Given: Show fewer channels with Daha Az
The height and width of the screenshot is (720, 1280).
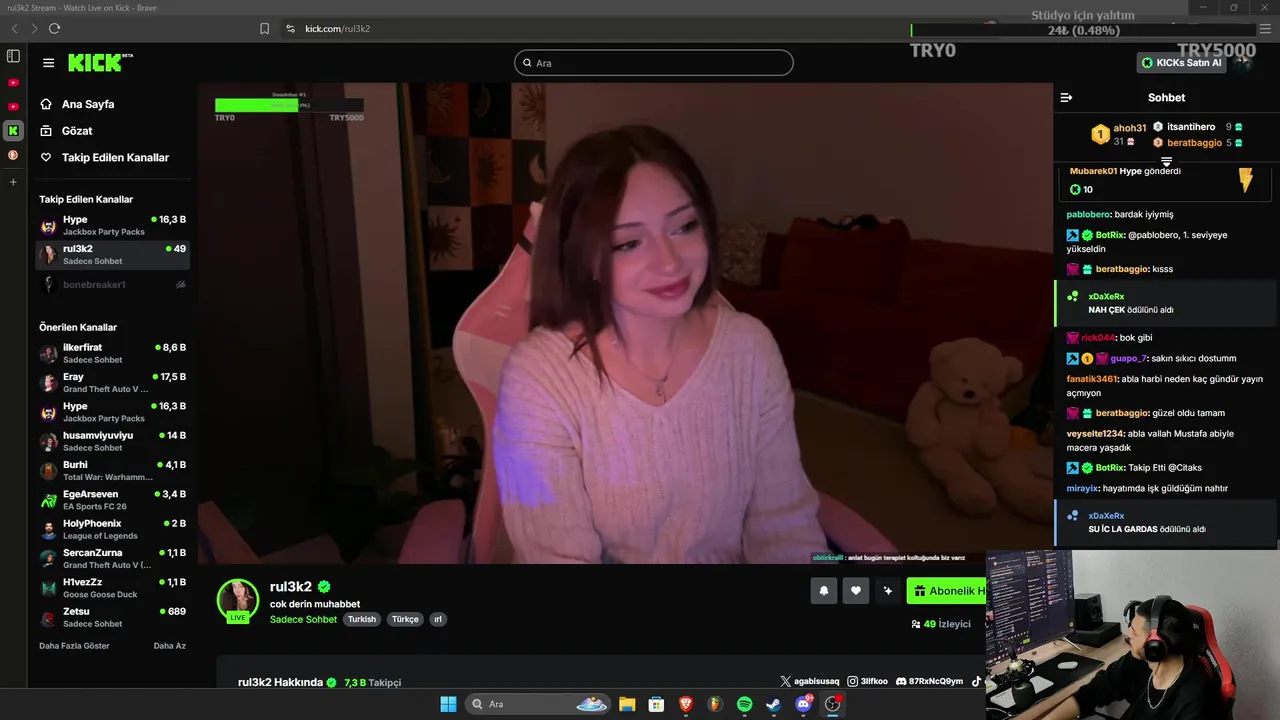Looking at the screenshot, I should (169, 646).
